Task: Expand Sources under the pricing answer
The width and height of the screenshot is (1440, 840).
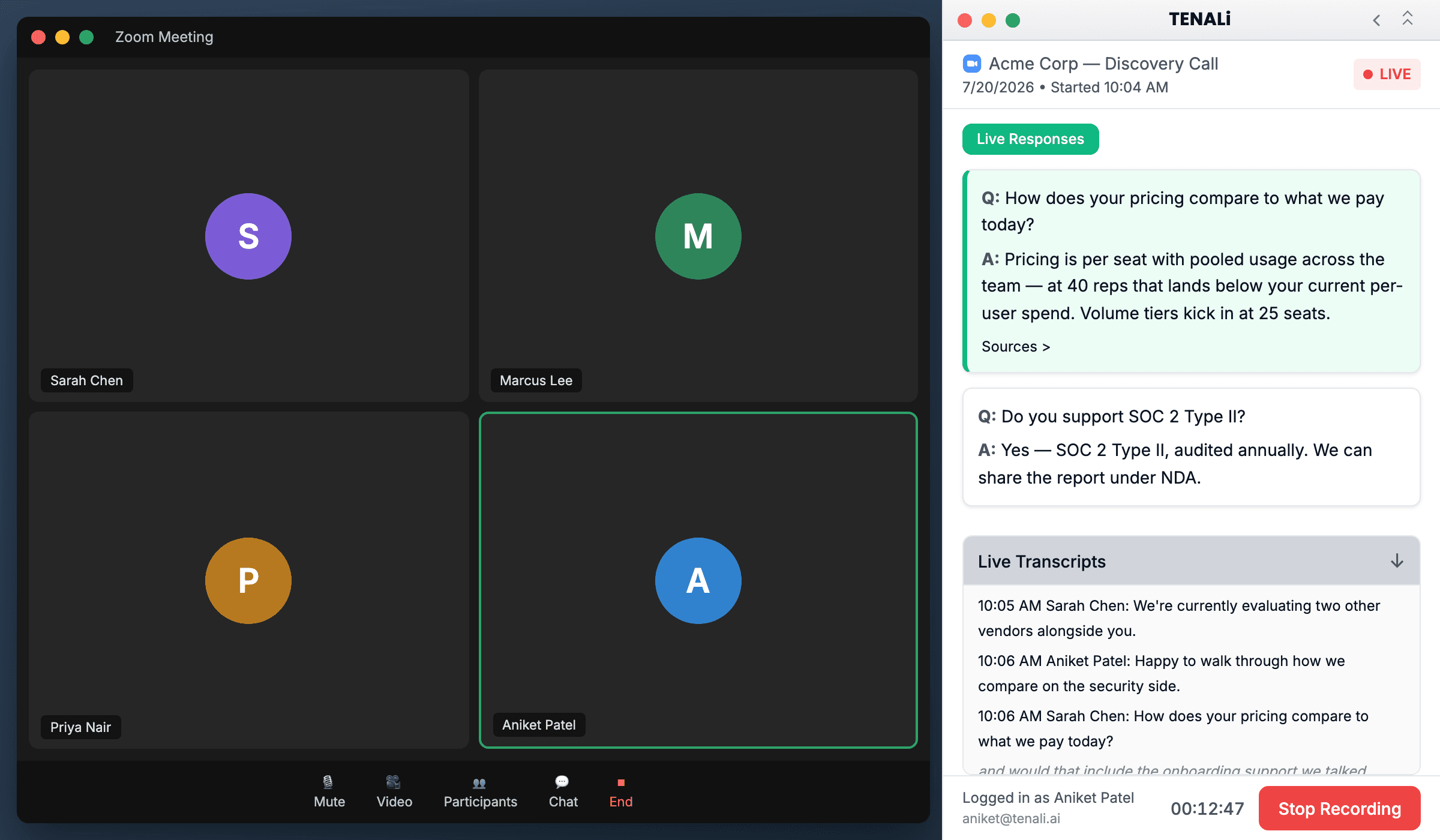Action: point(1015,347)
